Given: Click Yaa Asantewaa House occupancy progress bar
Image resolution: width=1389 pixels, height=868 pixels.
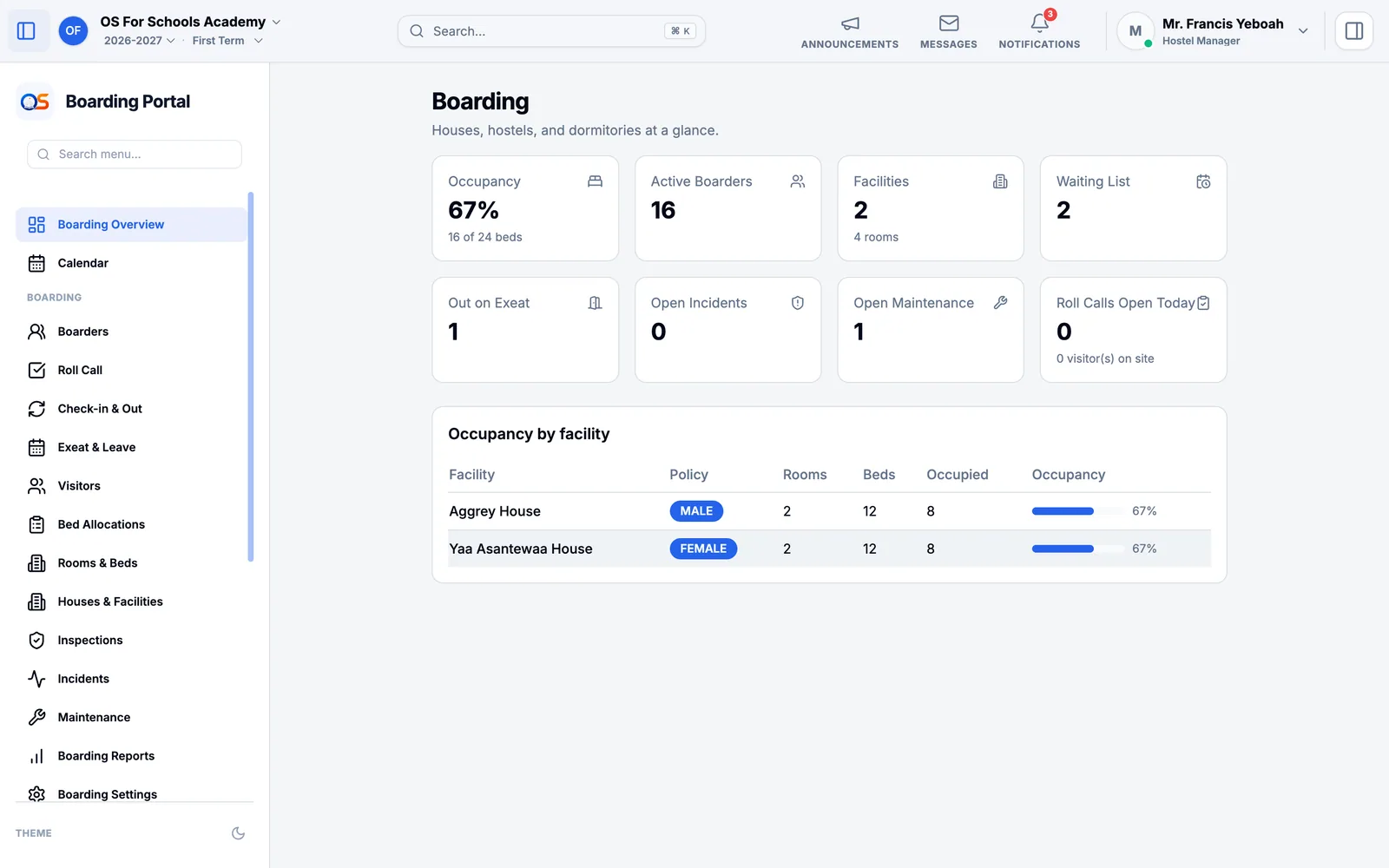Looking at the screenshot, I should 1077,549.
